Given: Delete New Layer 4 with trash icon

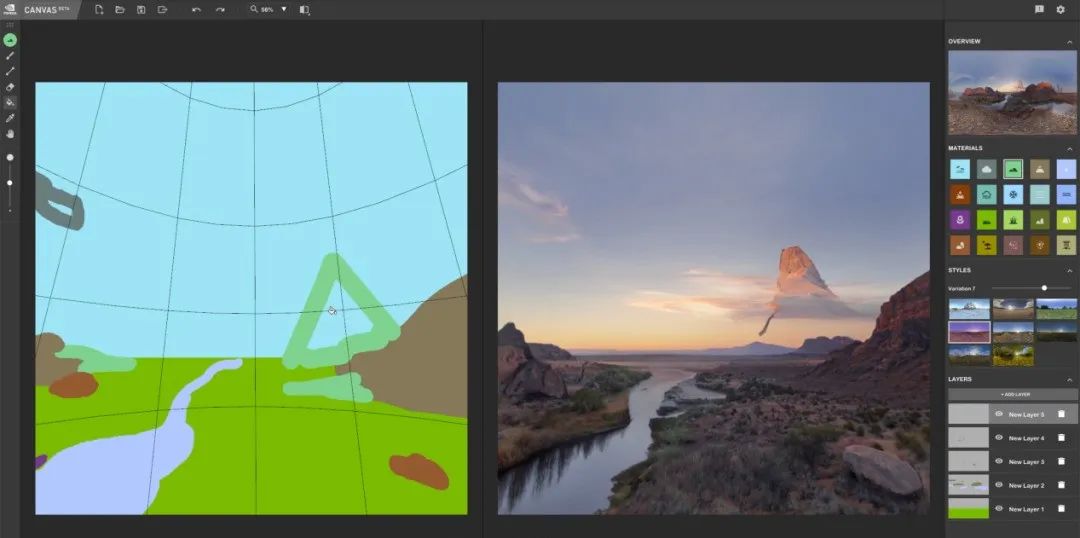Looking at the screenshot, I should point(1061,437).
